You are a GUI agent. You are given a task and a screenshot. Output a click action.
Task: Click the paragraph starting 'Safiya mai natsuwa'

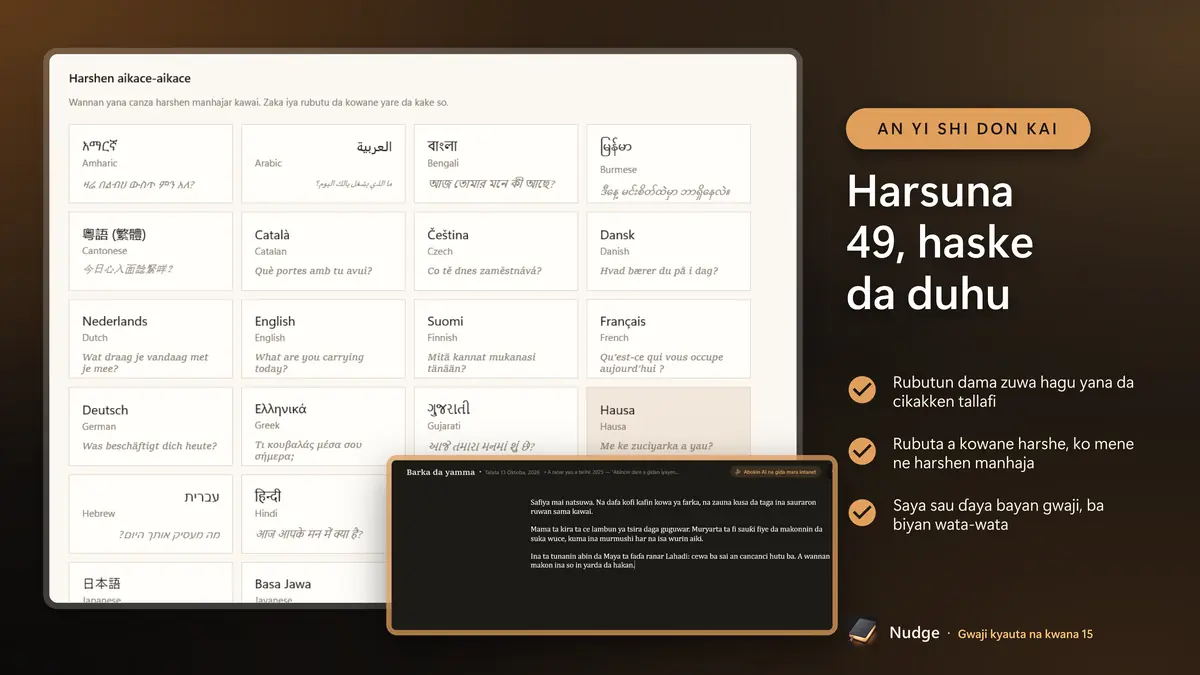tap(673, 505)
